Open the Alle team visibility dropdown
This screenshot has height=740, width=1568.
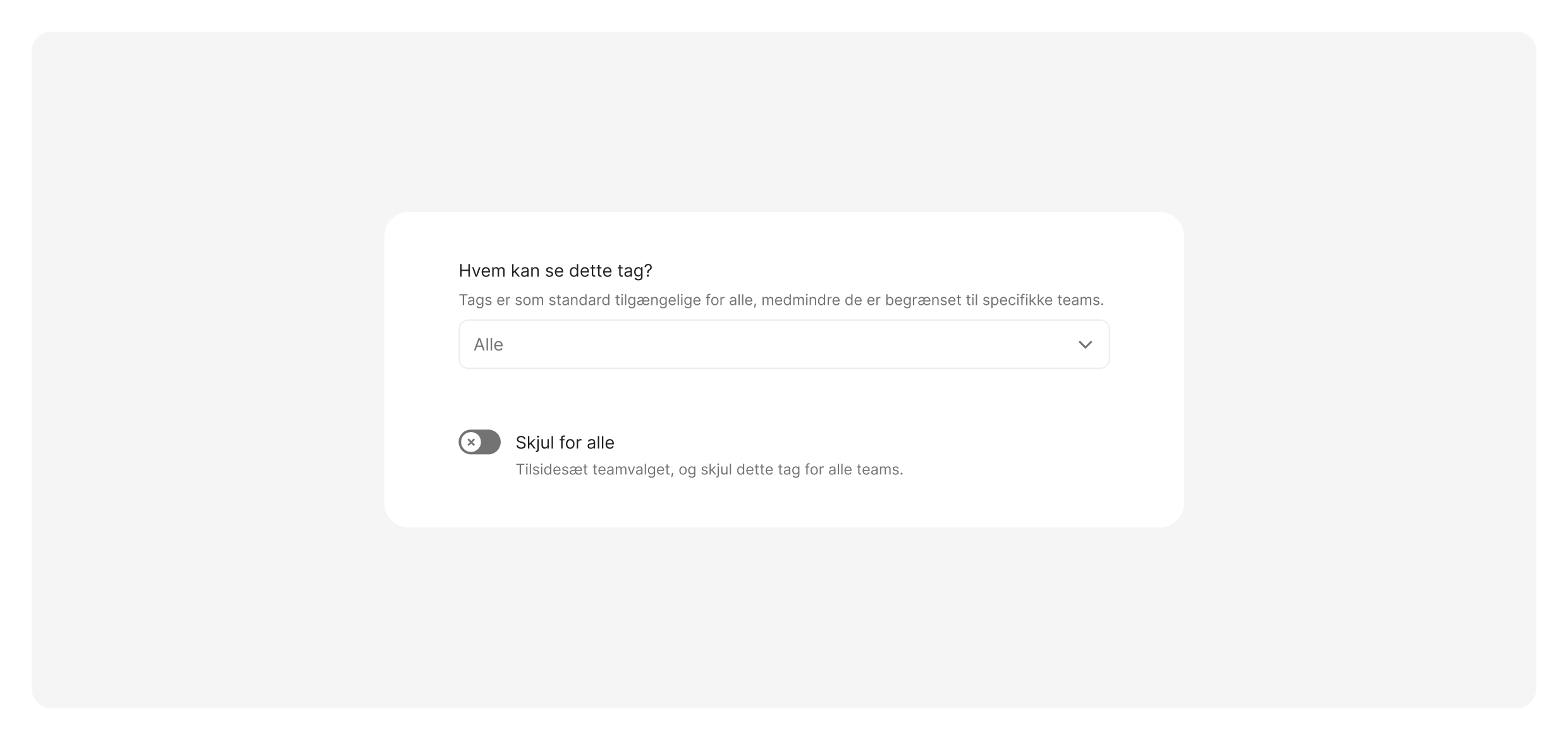(784, 345)
